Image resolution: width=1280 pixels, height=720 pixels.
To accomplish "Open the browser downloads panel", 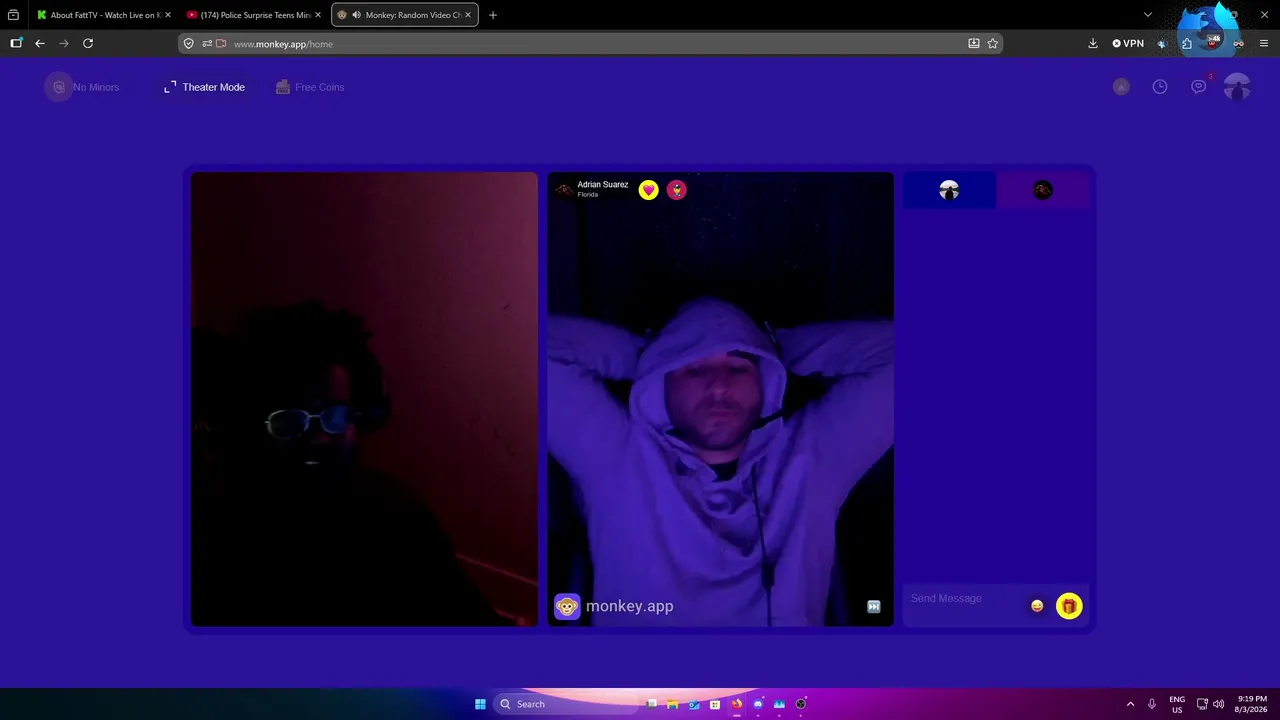I will (1093, 43).
